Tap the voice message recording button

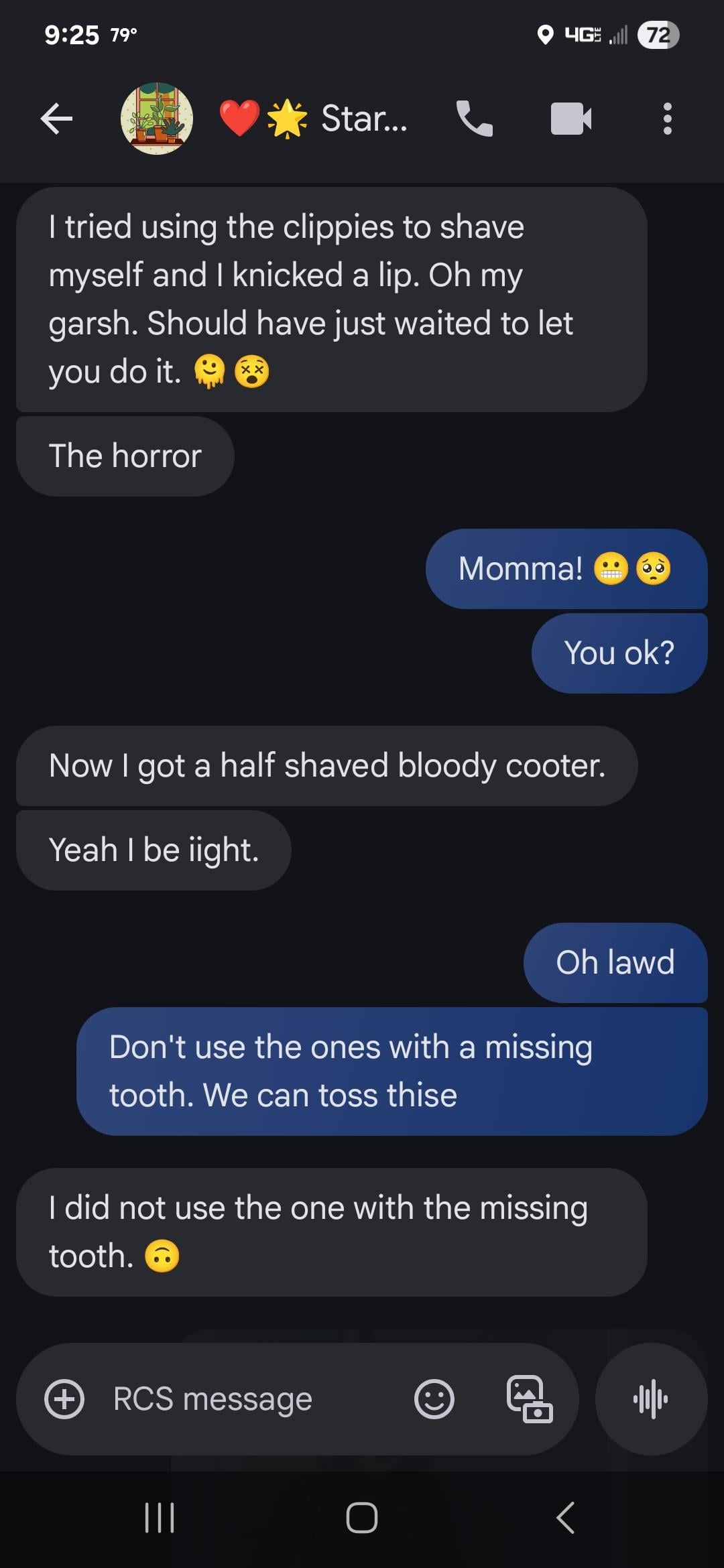651,1399
